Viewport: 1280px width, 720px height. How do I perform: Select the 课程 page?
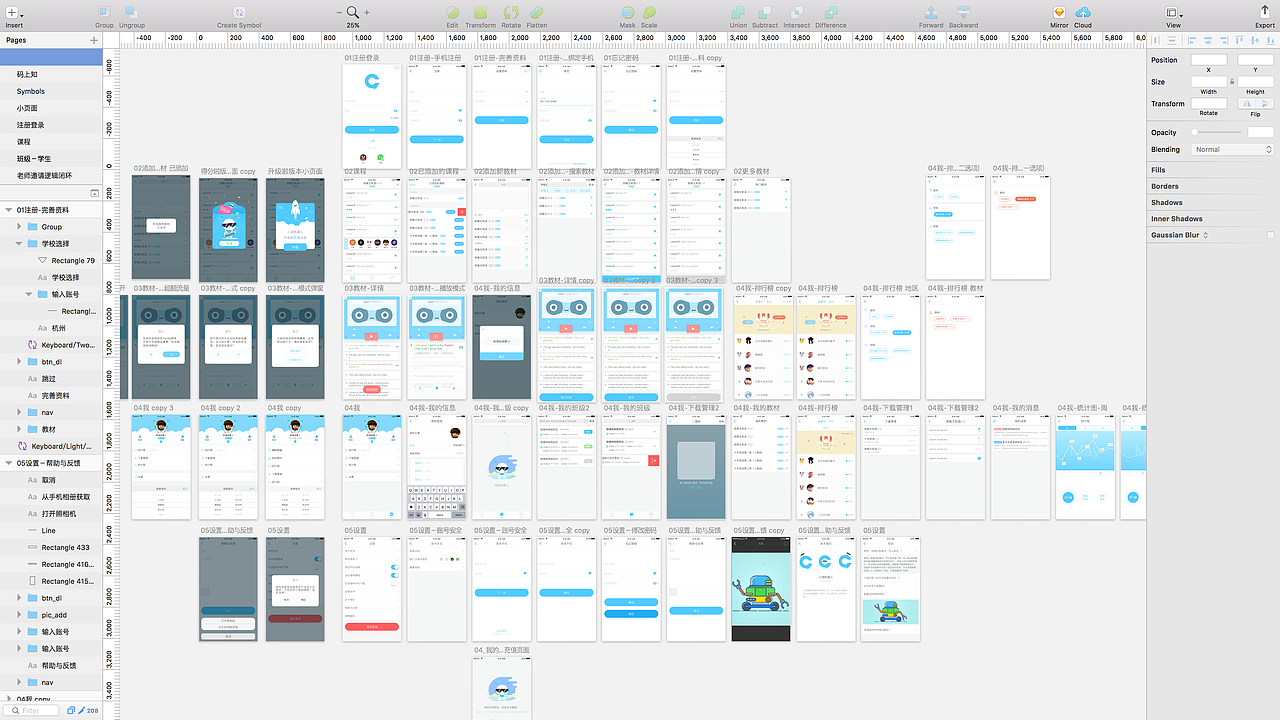24,142
